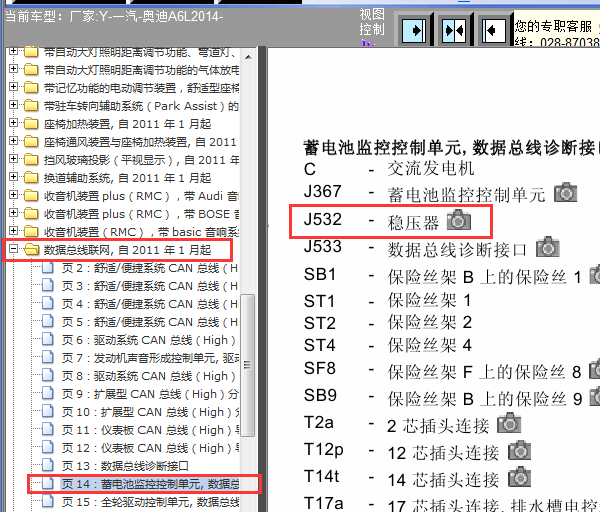Expand the 带记忆功能的电动调节装置 folder
The height and width of the screenshot is (512, 600).
pyautogui.click(x=13, y=87)
